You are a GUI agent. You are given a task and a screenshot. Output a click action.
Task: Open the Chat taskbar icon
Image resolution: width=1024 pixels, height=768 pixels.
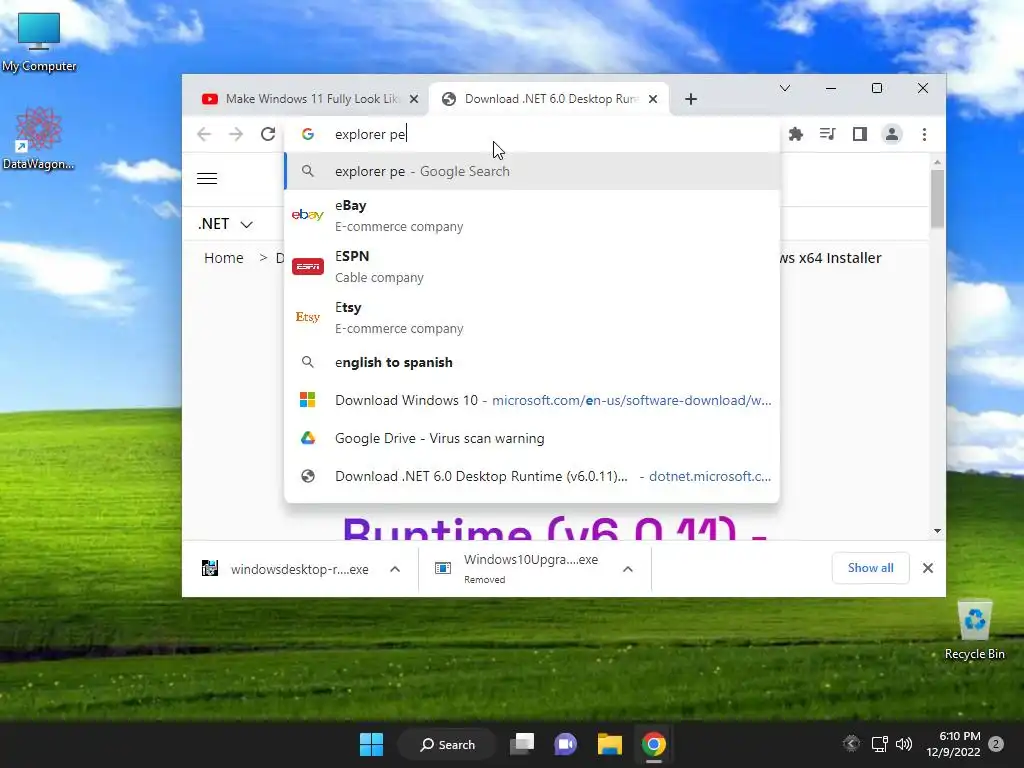(566, 744)
